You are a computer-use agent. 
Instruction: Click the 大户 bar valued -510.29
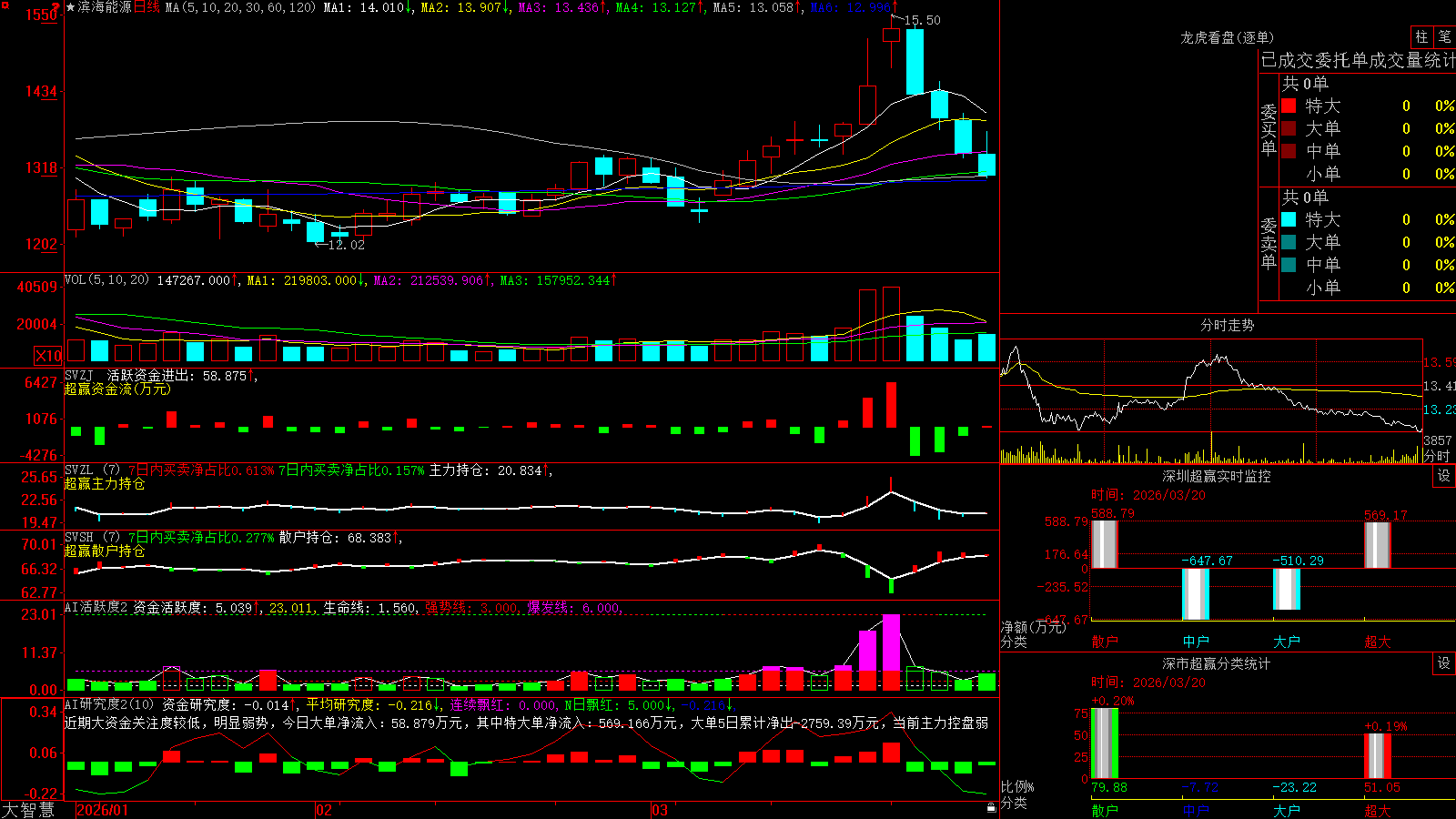[x=1287, y=589]
